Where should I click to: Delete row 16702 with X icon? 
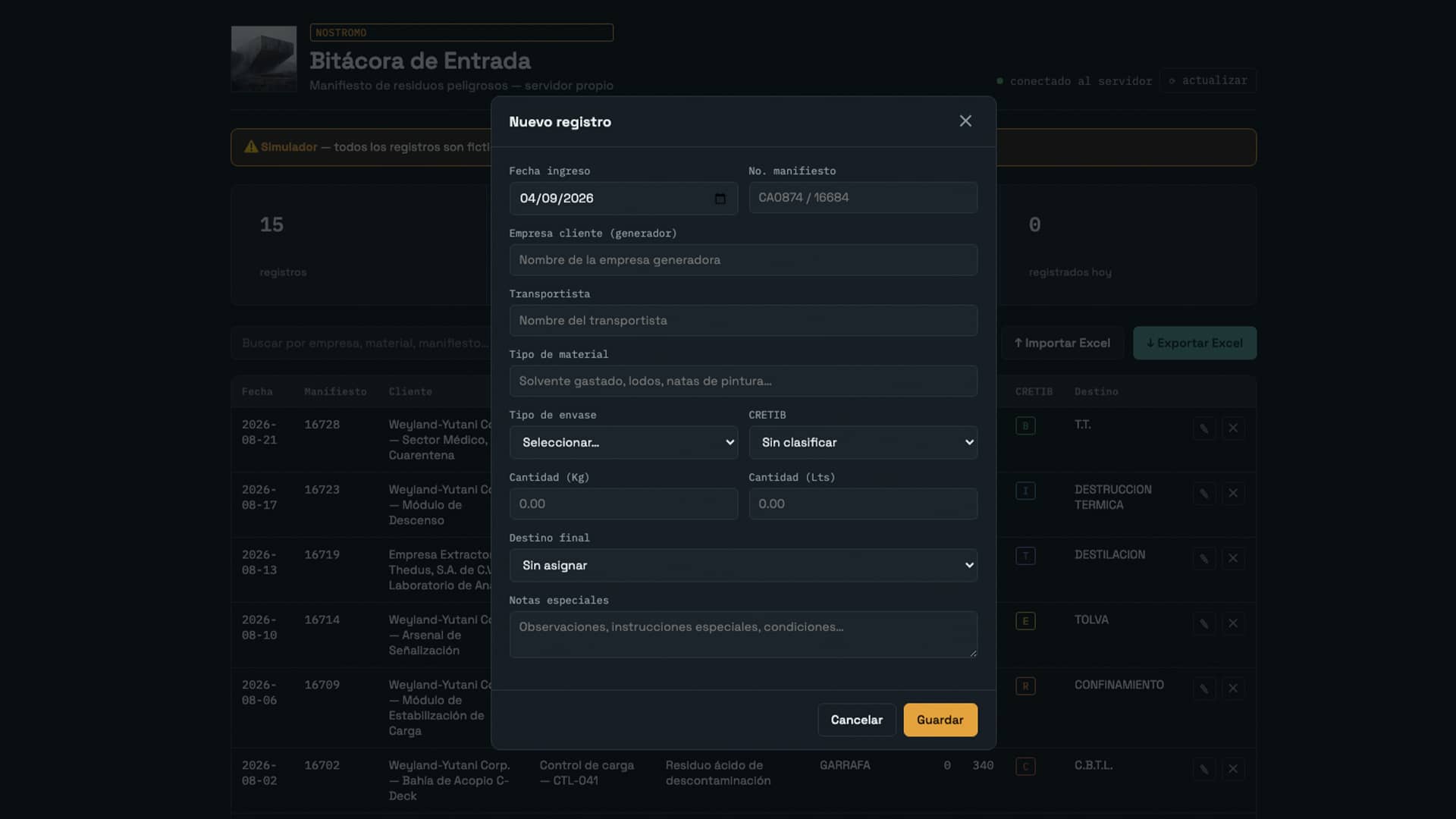[1233, 770]
